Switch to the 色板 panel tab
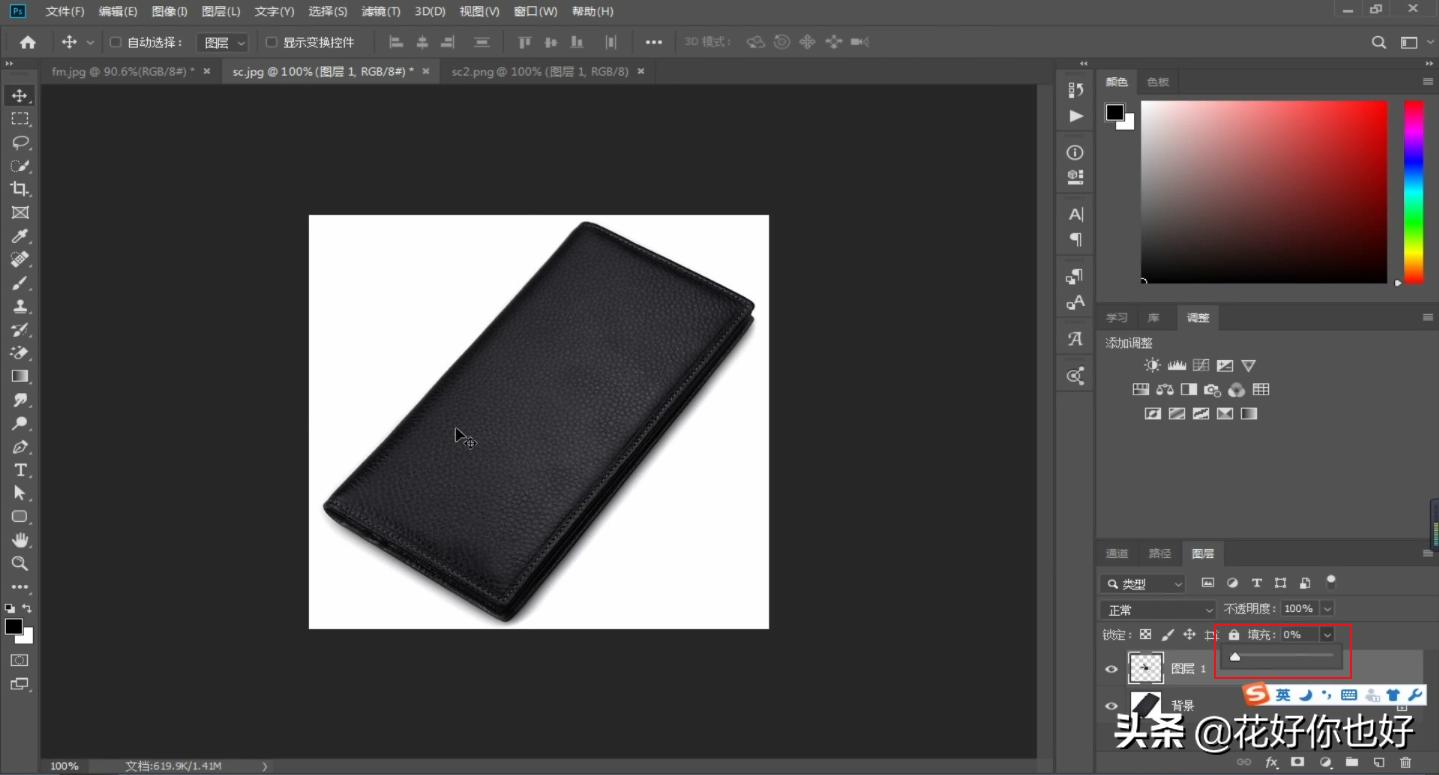1439x775 pixels. click(1158, 82)
